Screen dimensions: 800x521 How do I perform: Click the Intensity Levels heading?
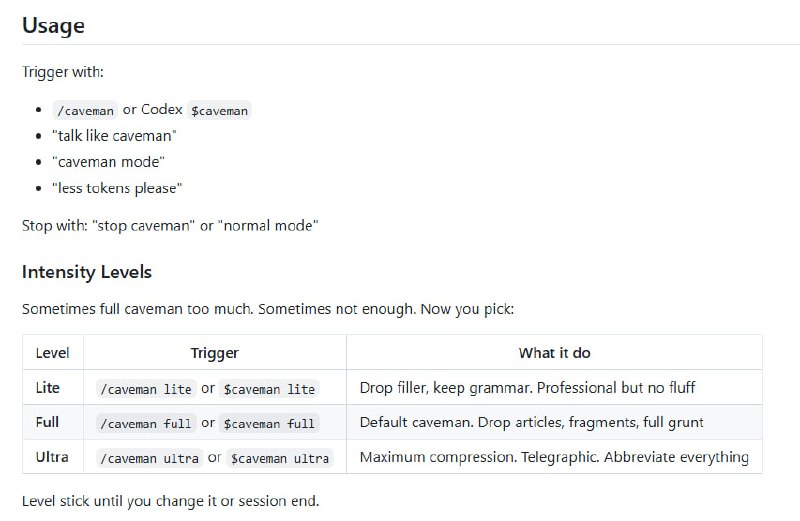pyautogui.click(x=87, y=272)
